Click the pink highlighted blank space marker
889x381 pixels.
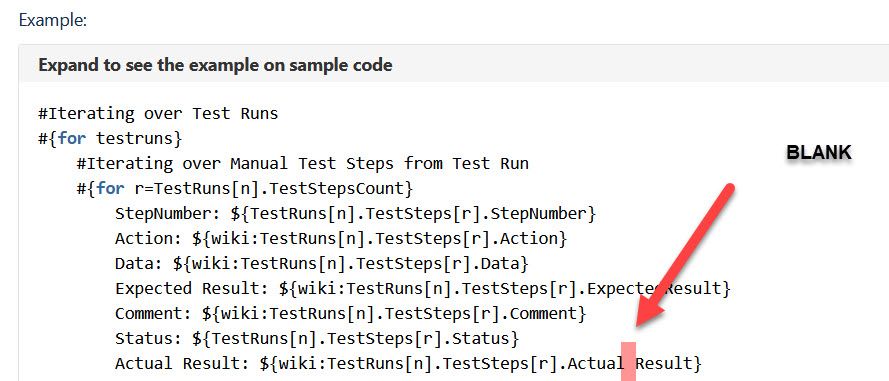point(629,361)
